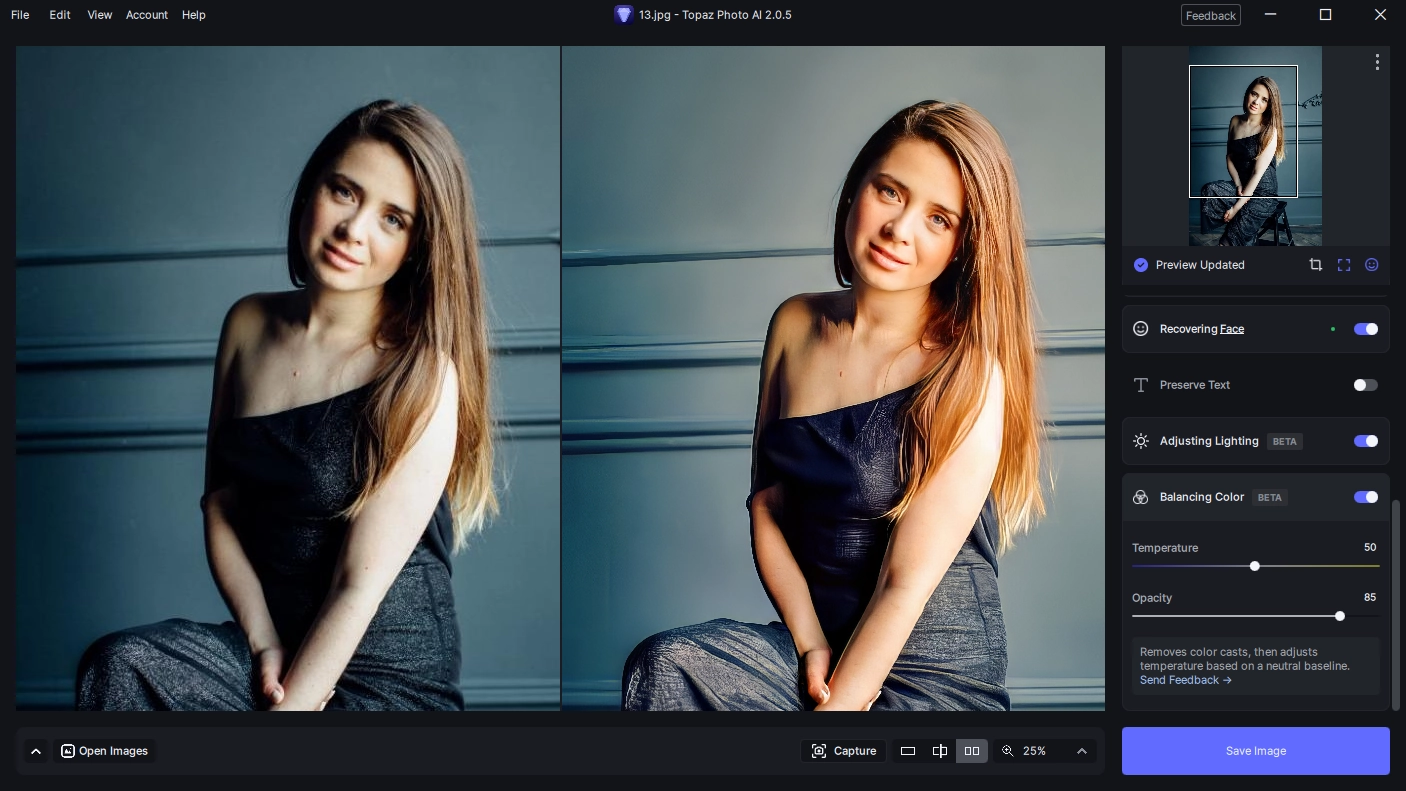Click the Recovering Face smiley panel icon

click(x=1141, y=329)
